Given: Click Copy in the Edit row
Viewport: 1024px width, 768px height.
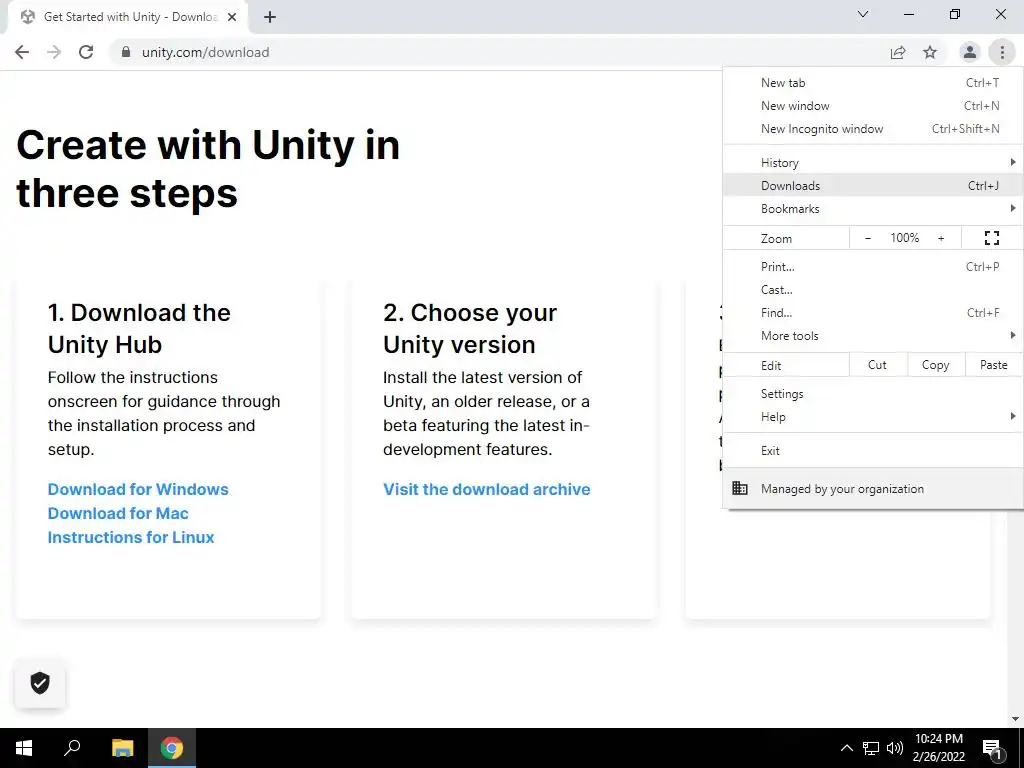Looking at the screenshot, I should [936, 365].
